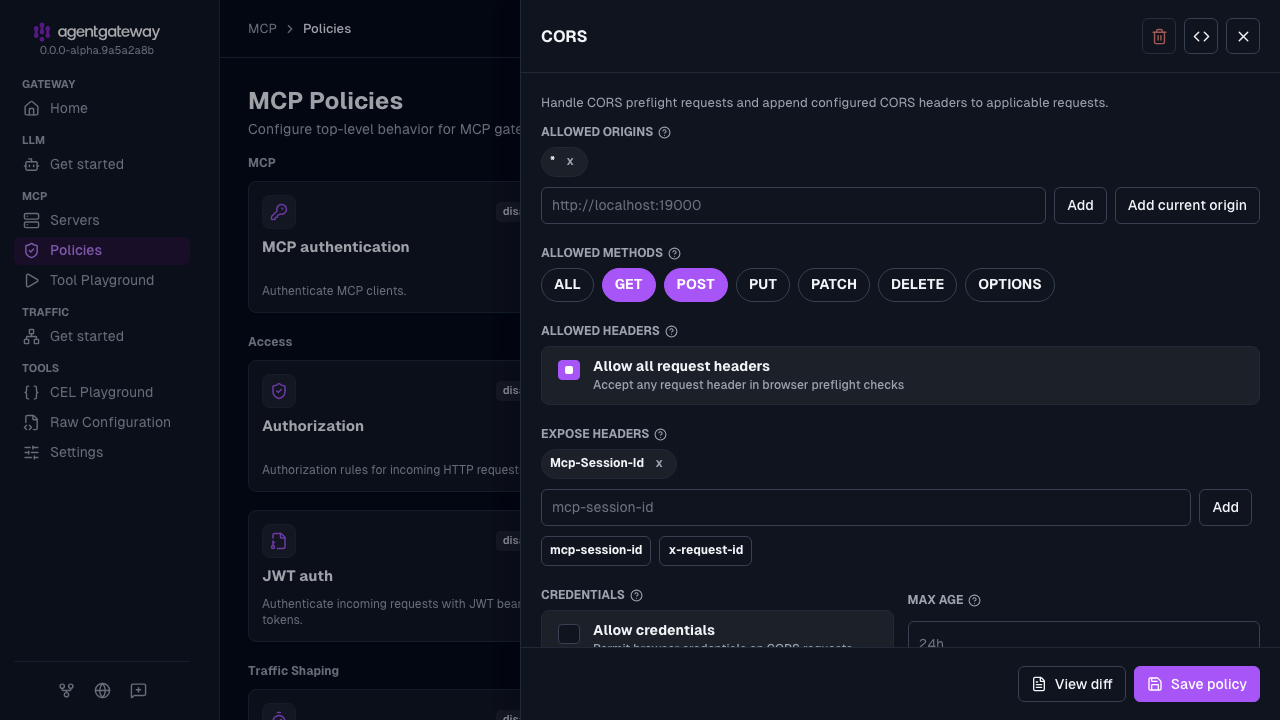
Task: Click the CEL Playground braces icon
Action: [x=31, y=392]
